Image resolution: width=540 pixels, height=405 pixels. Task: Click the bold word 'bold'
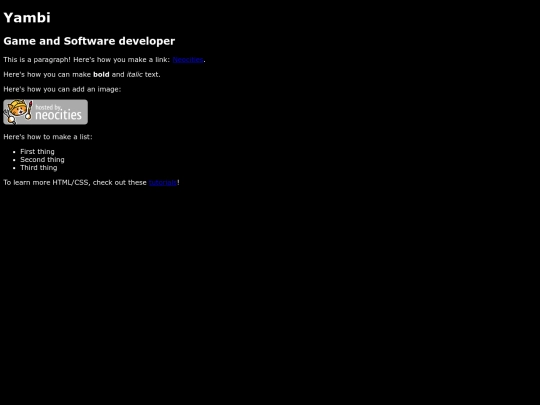coord(101,74)
